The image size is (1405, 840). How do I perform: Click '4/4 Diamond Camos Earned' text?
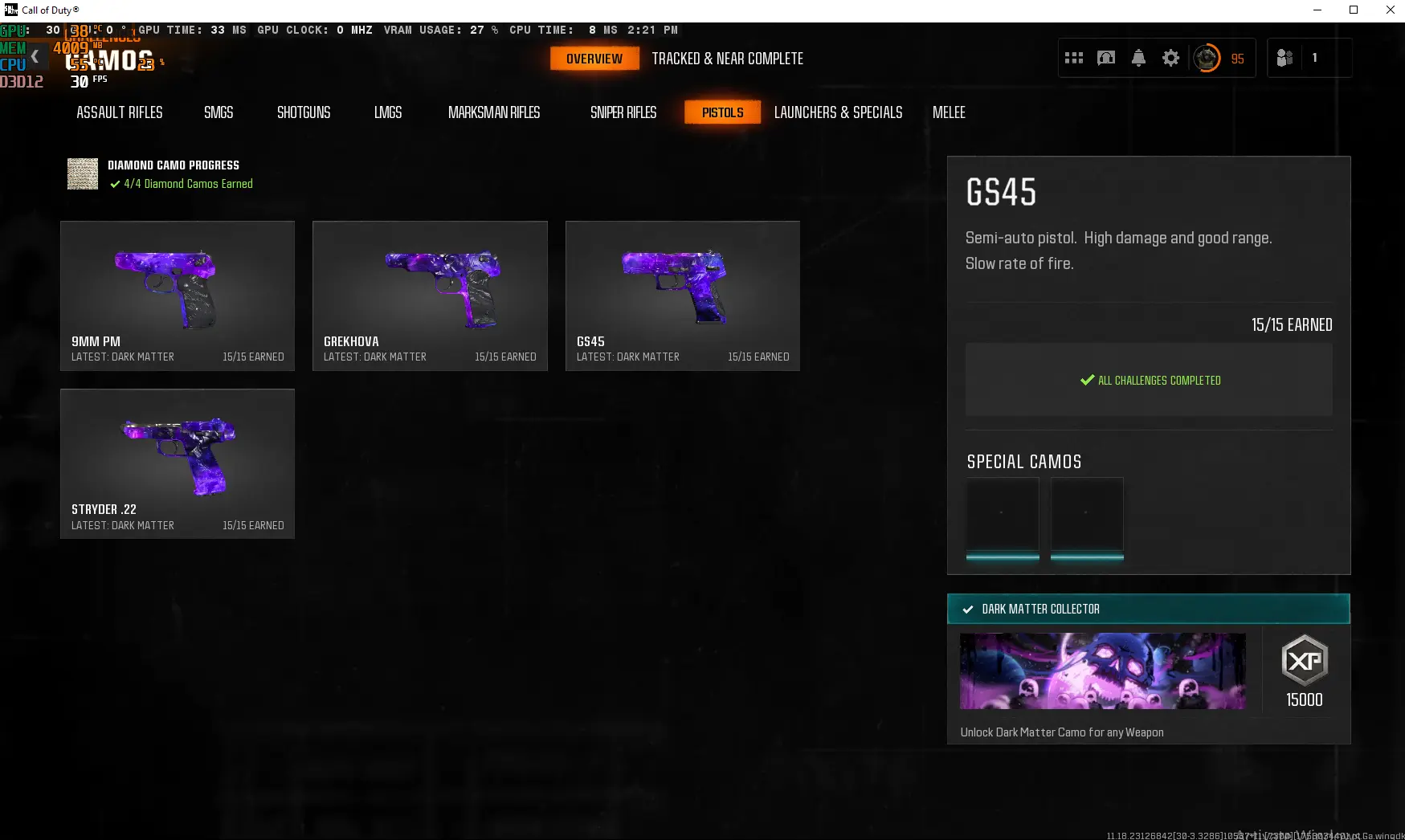pyautogui.click(x=188, y=184)
